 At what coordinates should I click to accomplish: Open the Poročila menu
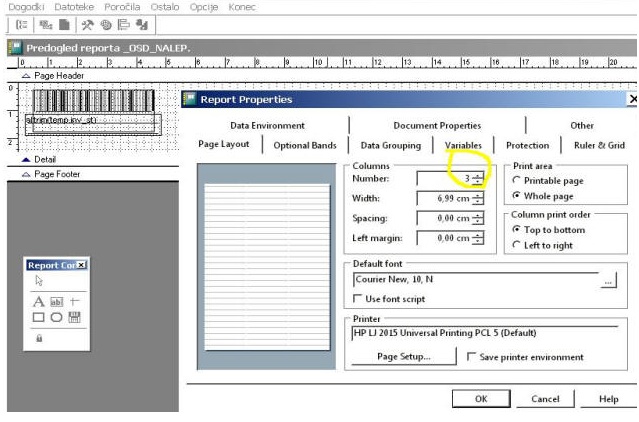(122, 7)
